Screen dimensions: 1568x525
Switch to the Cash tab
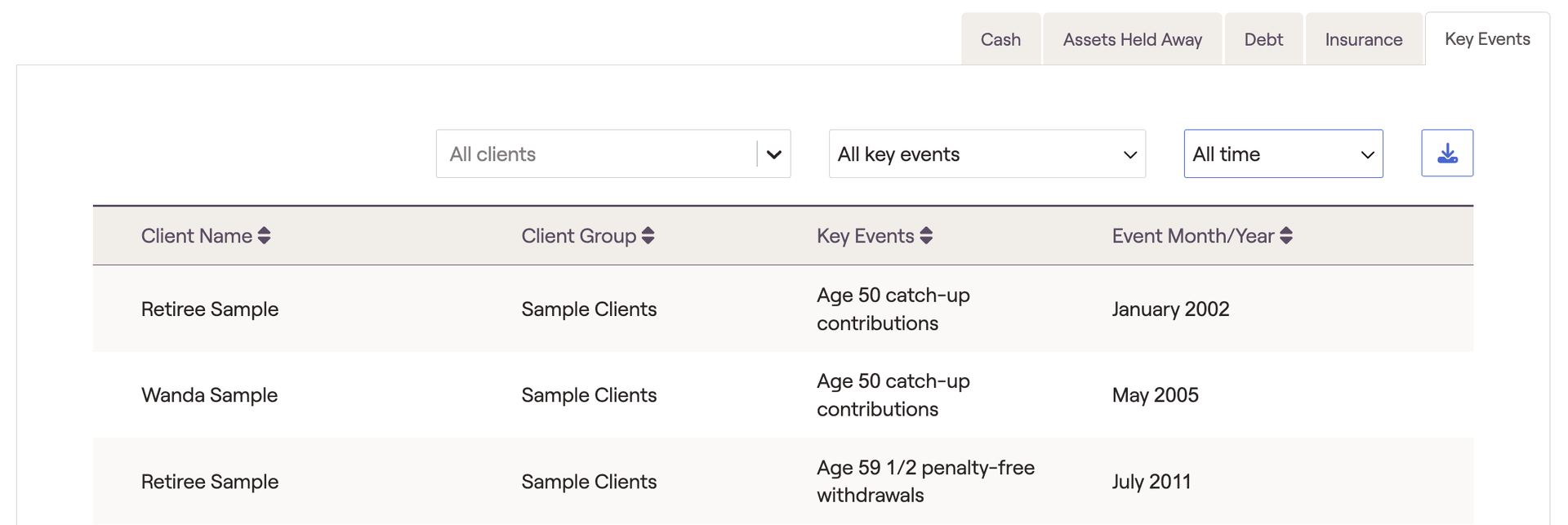point(1000,39)
